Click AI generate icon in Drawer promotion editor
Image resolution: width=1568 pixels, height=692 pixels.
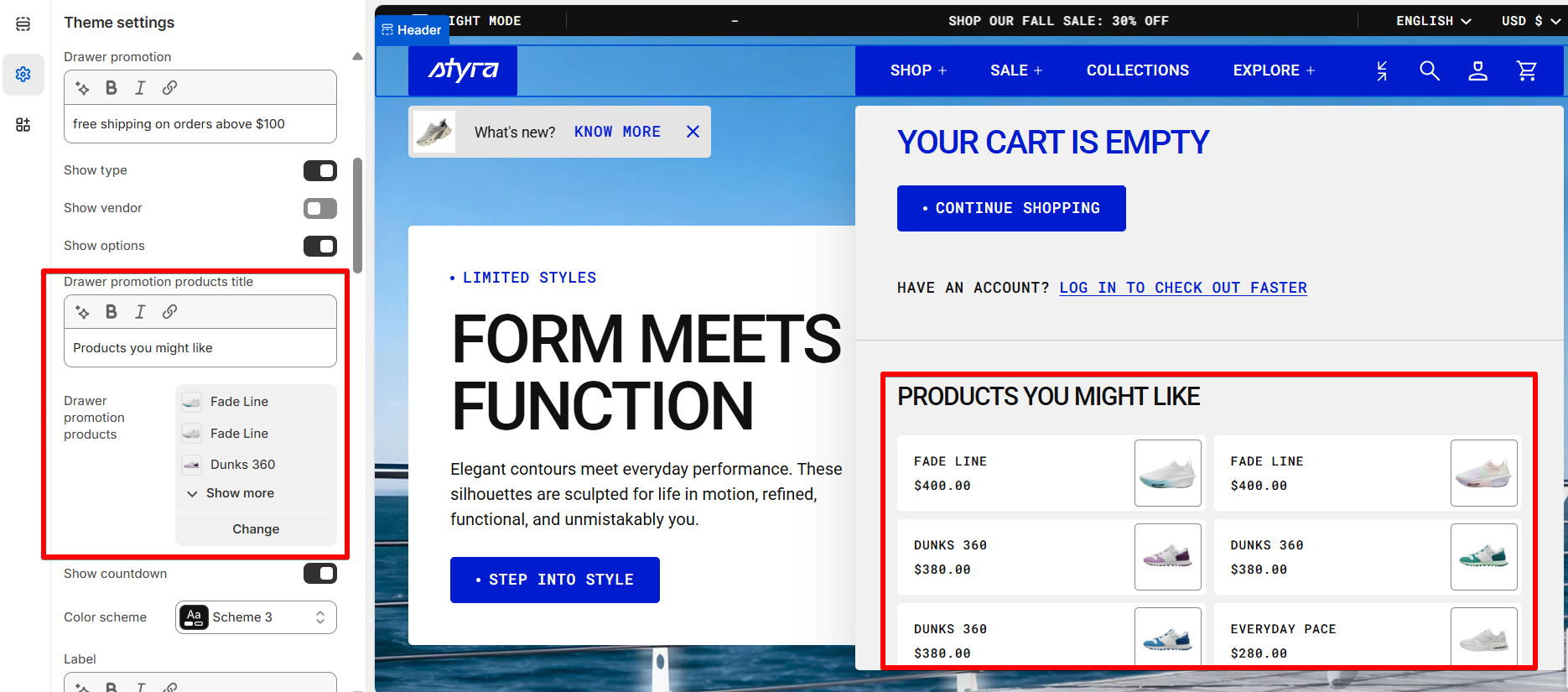pos(82,88)
